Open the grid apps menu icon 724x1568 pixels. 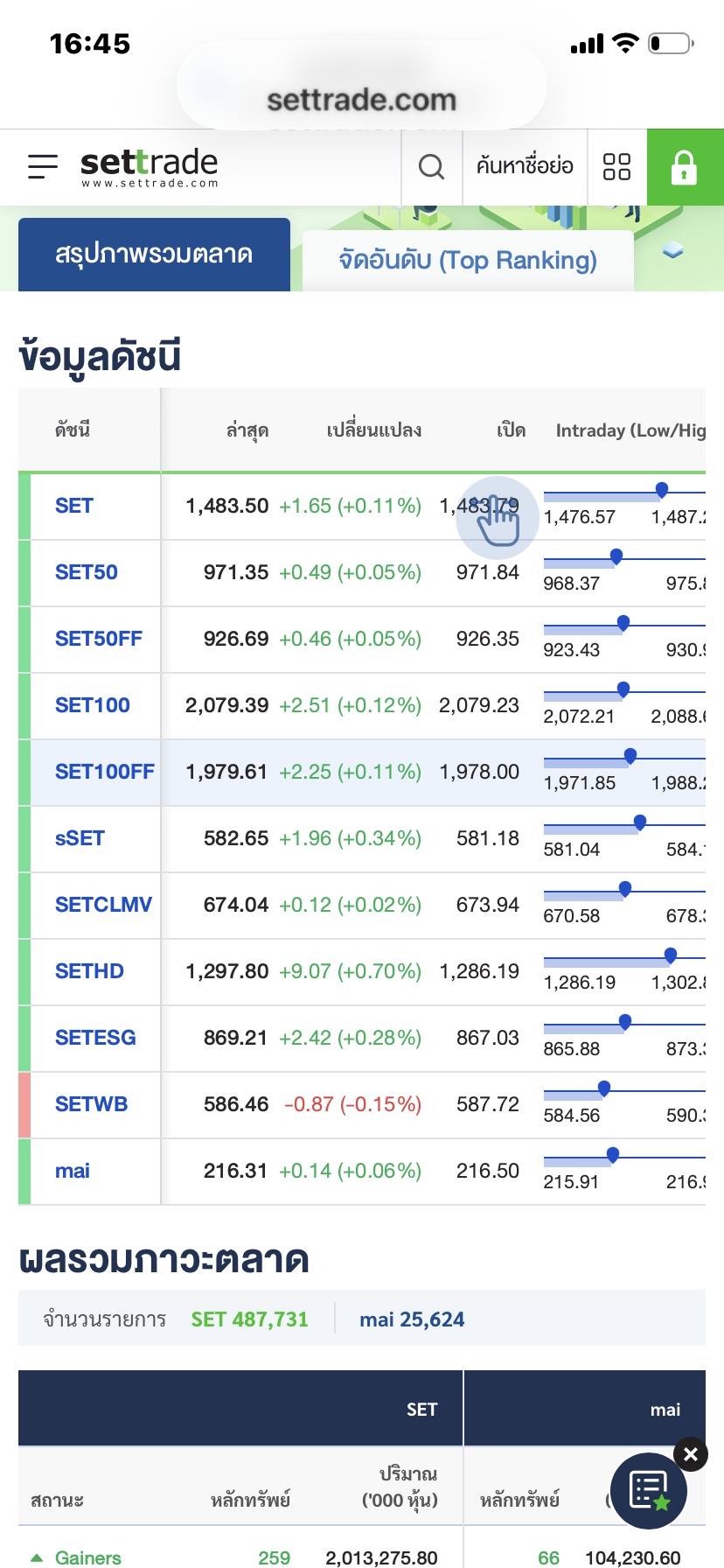(616, 166)
